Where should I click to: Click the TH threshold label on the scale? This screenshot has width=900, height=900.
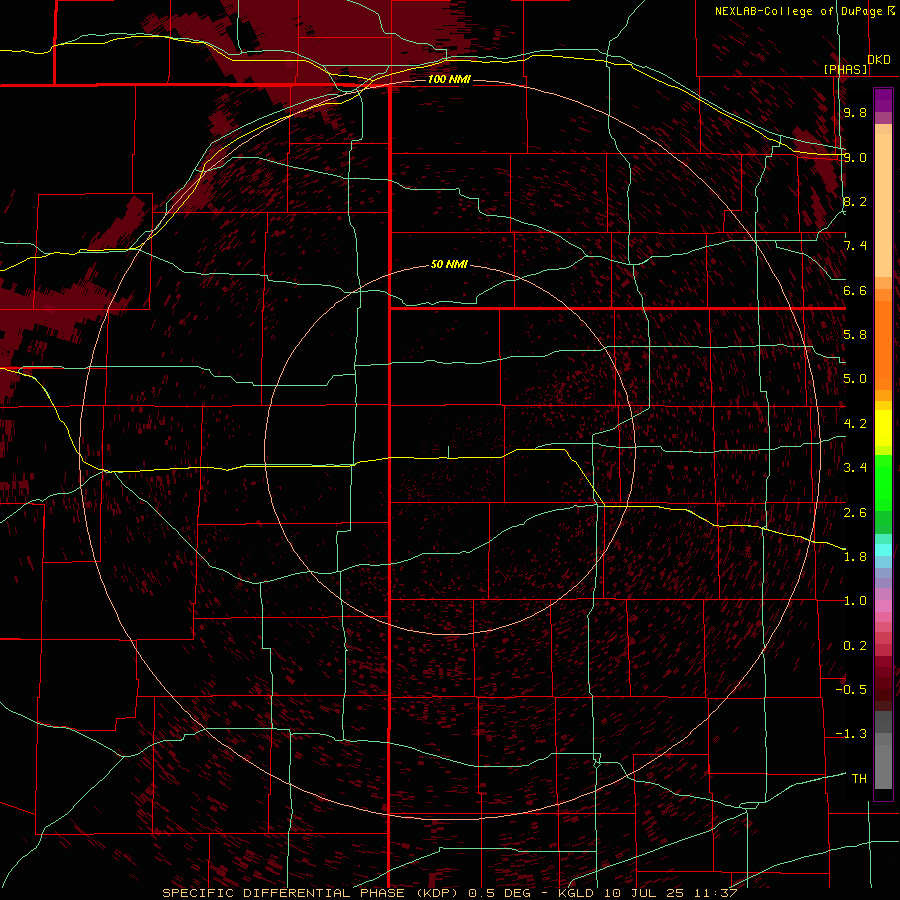coord(859,779)
